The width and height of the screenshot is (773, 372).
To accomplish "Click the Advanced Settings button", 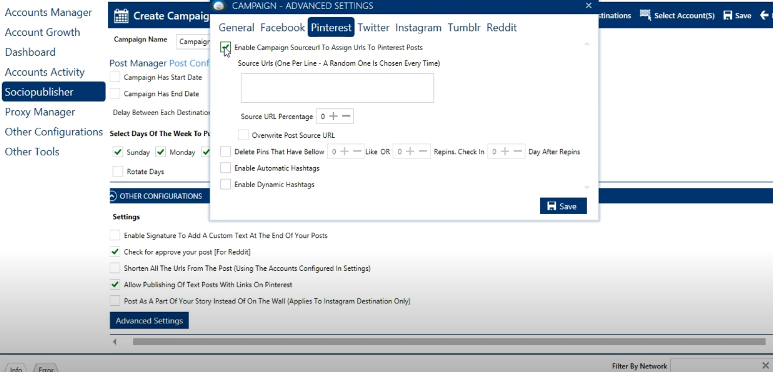I will [x=149, y=321].
